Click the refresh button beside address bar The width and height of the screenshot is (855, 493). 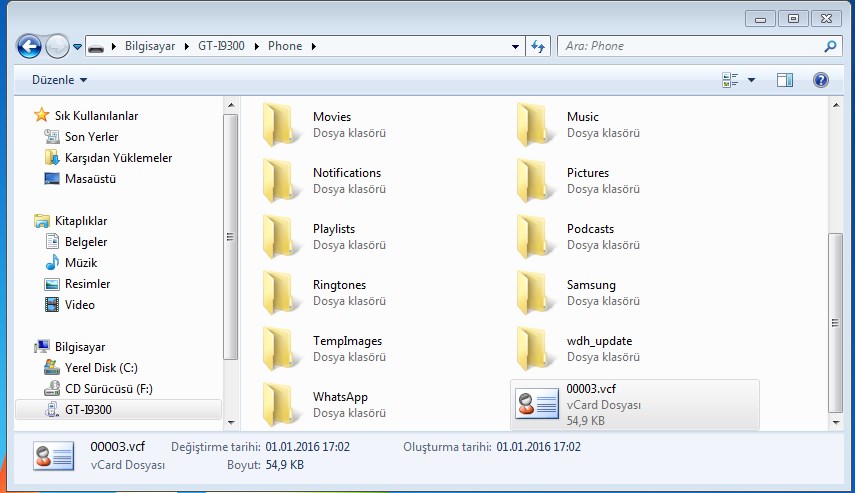pyautogui.click(x=538, y=46)
